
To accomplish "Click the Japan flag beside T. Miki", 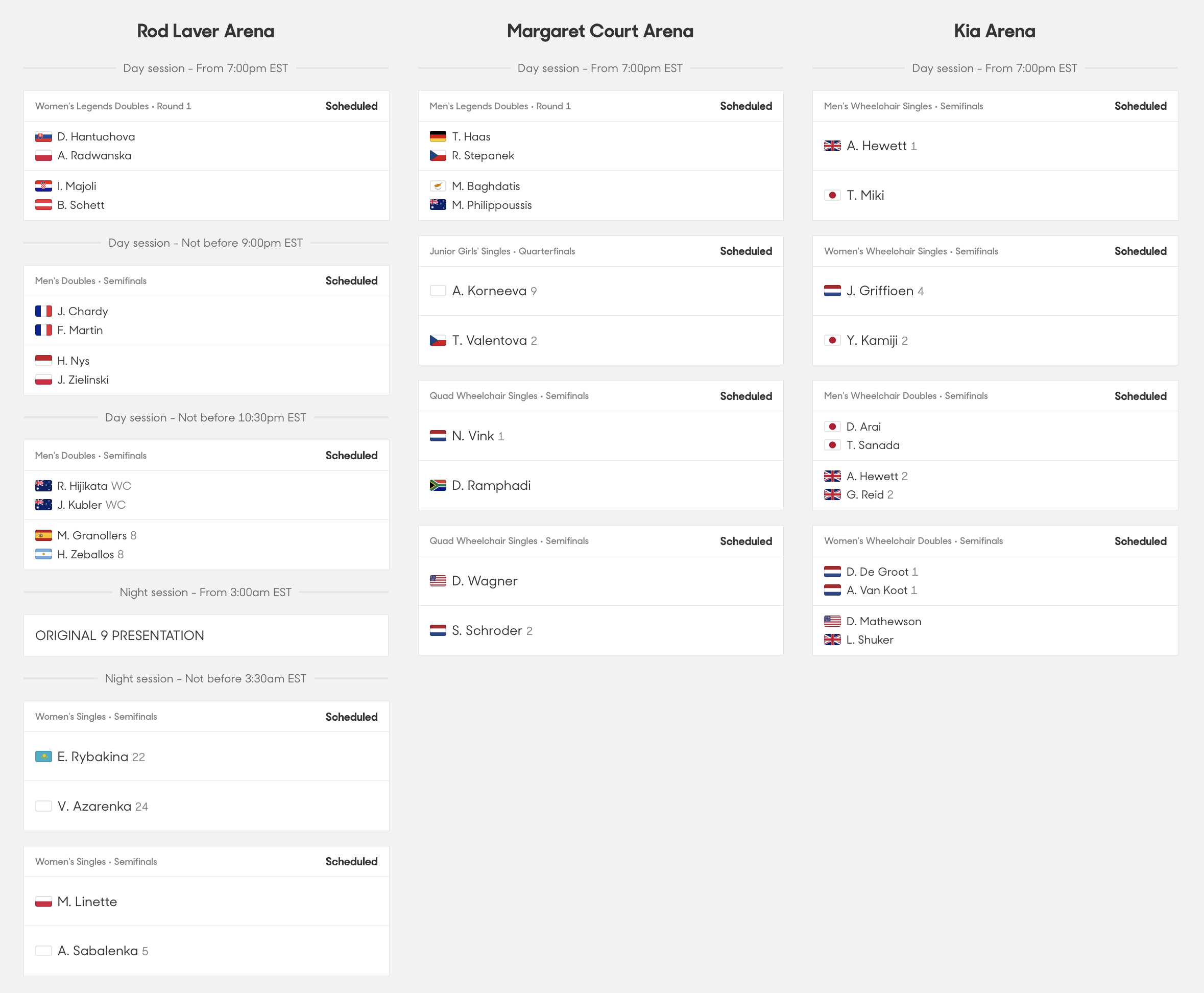I will 832,195.
